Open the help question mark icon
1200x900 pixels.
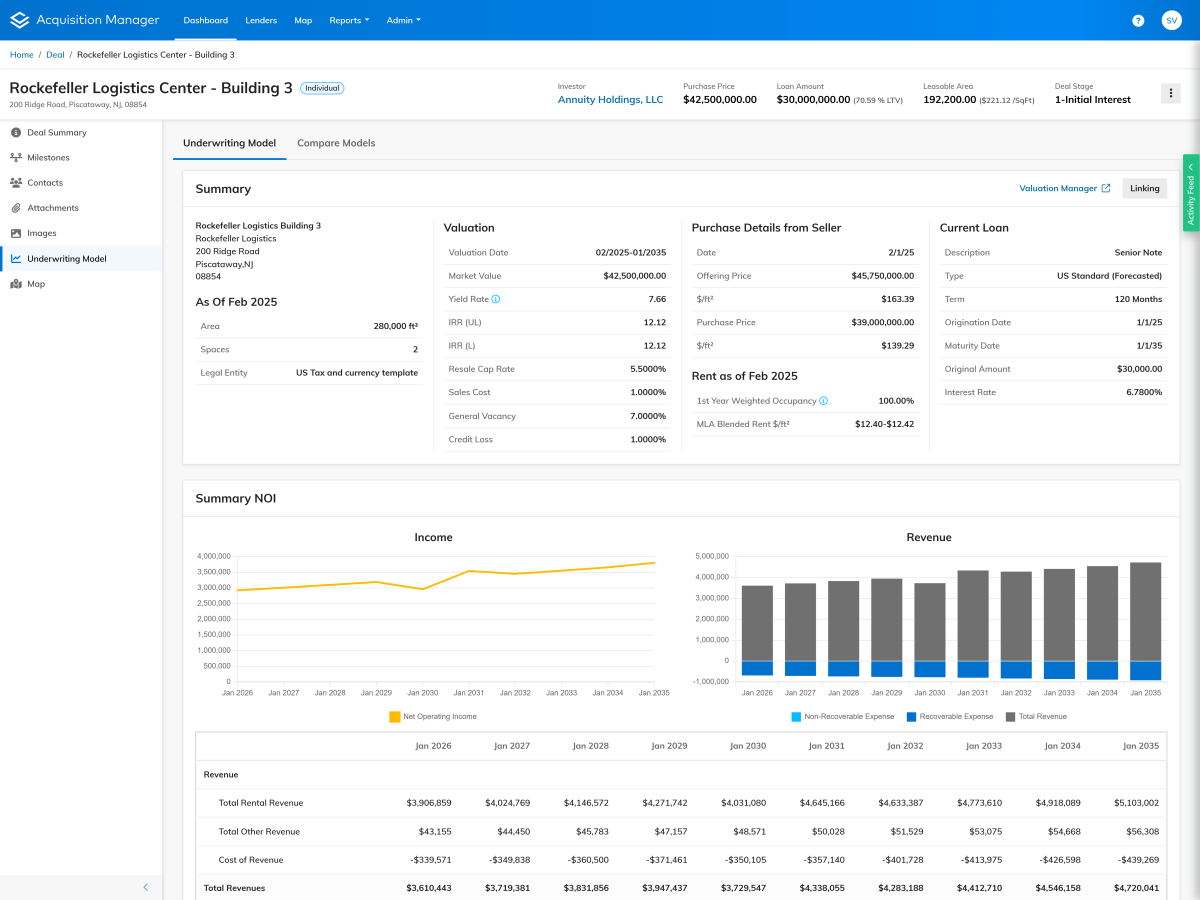pos(1138,20)
